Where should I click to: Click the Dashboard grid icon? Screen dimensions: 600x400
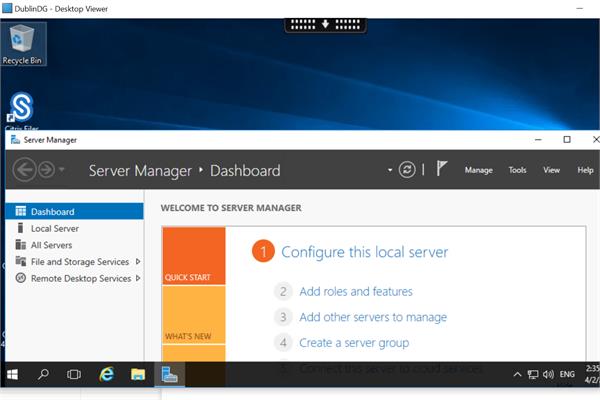[x=21, y=211]
